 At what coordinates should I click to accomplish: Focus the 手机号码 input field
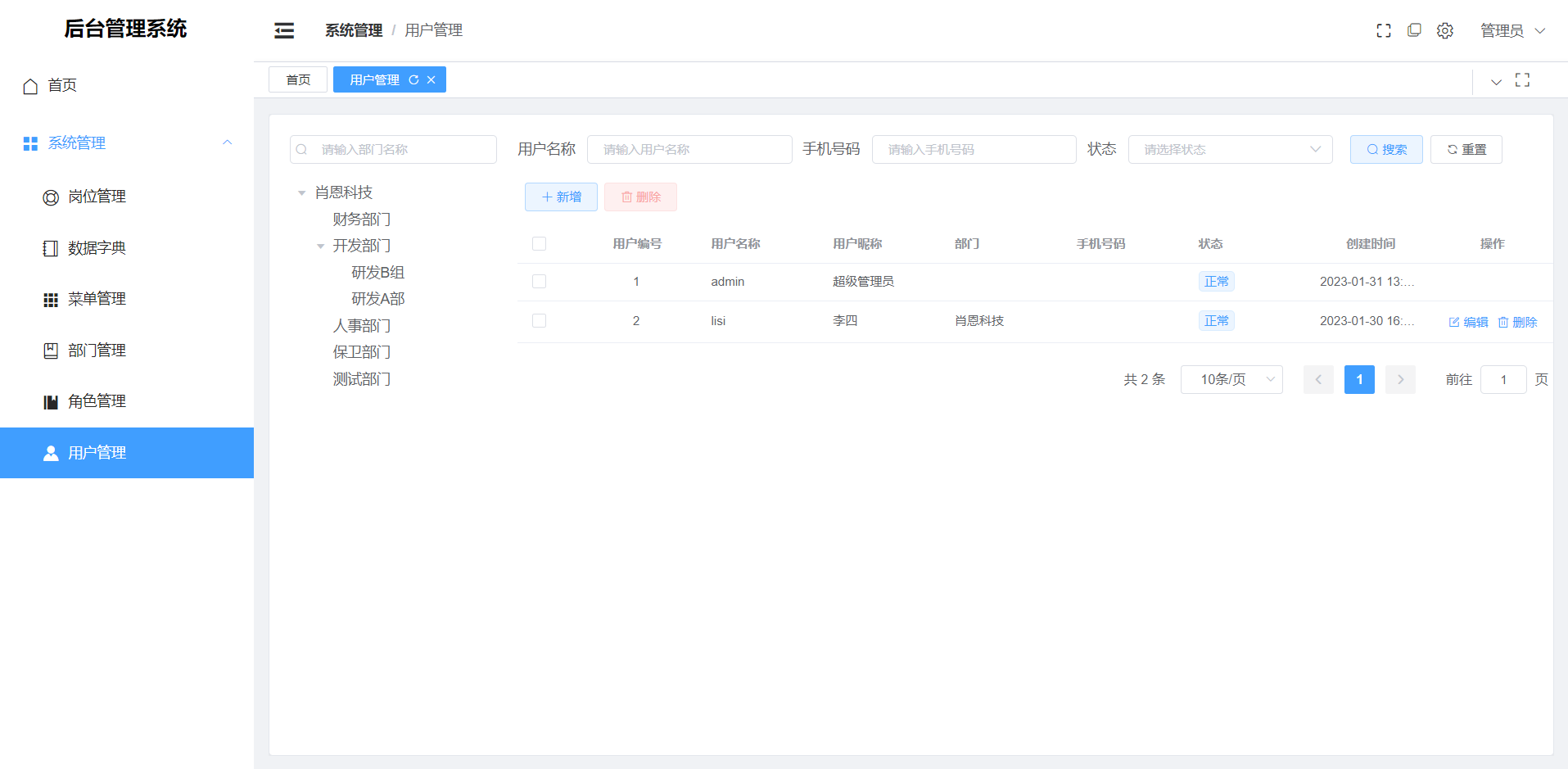click(974, 149)
